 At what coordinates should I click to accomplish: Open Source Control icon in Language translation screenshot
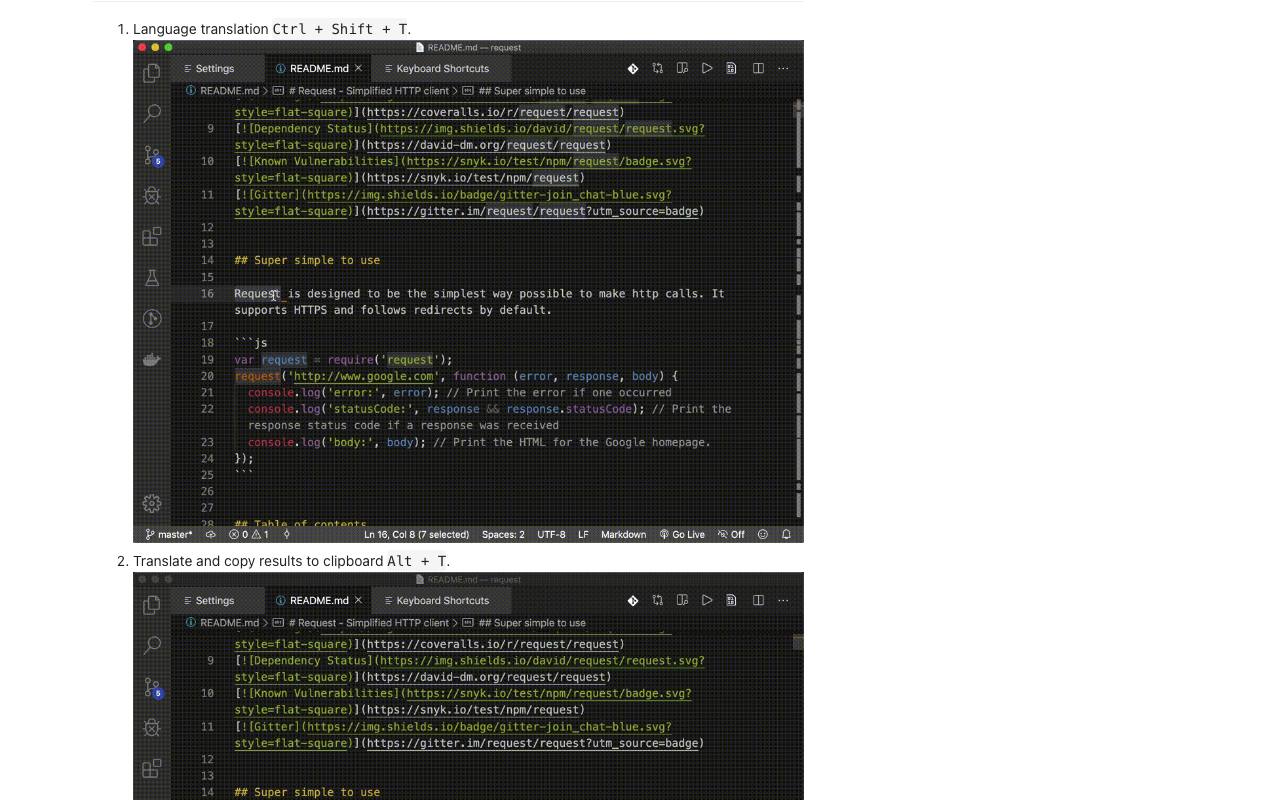click(152, 155)
